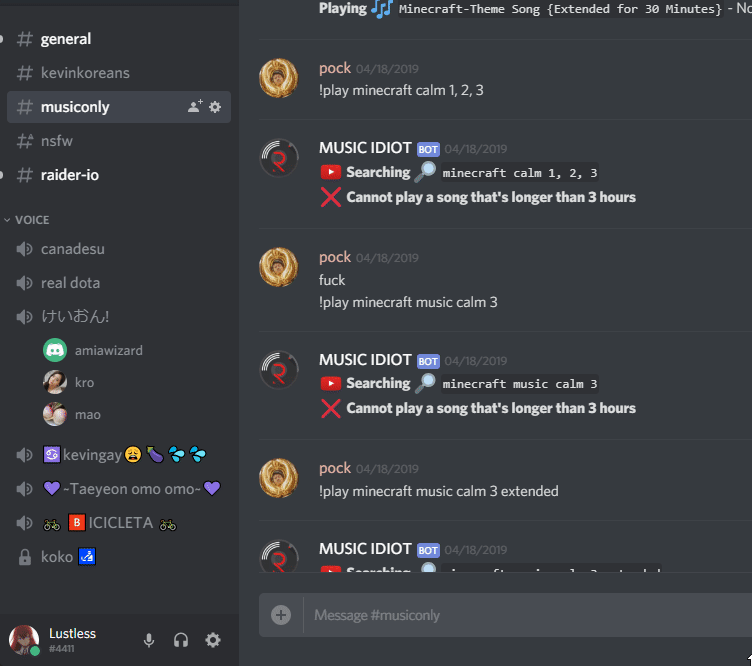Click the Lustless user avatar
Image resolution: width=752 pixels, height=666 pixels.
[x=24, y=640]
